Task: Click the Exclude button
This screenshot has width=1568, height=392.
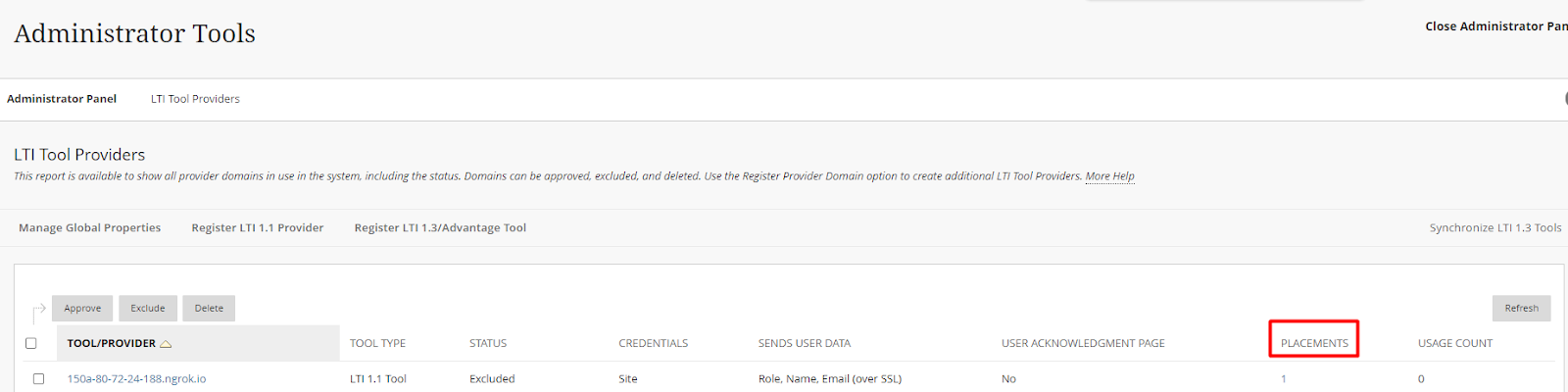Action: [x=148, y=309]
